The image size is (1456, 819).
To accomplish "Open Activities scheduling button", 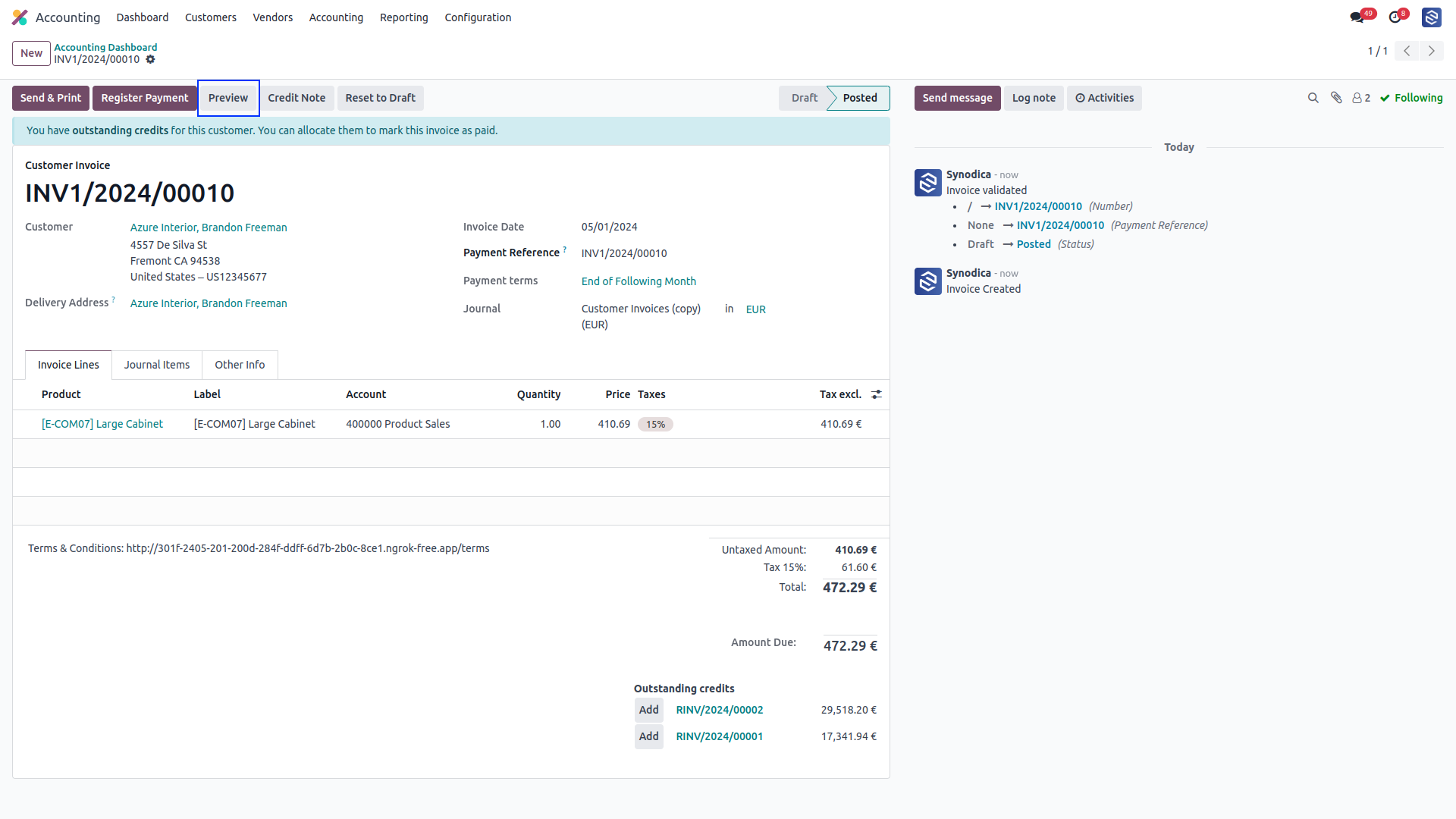I will 1104,98.
